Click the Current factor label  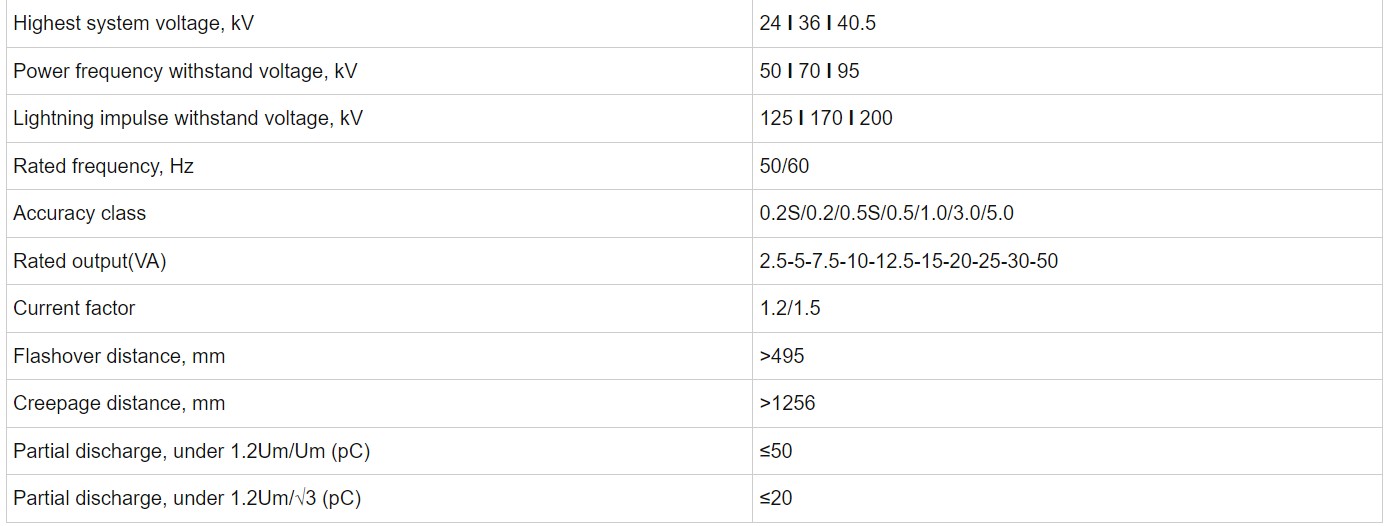[x=74, y=308]
